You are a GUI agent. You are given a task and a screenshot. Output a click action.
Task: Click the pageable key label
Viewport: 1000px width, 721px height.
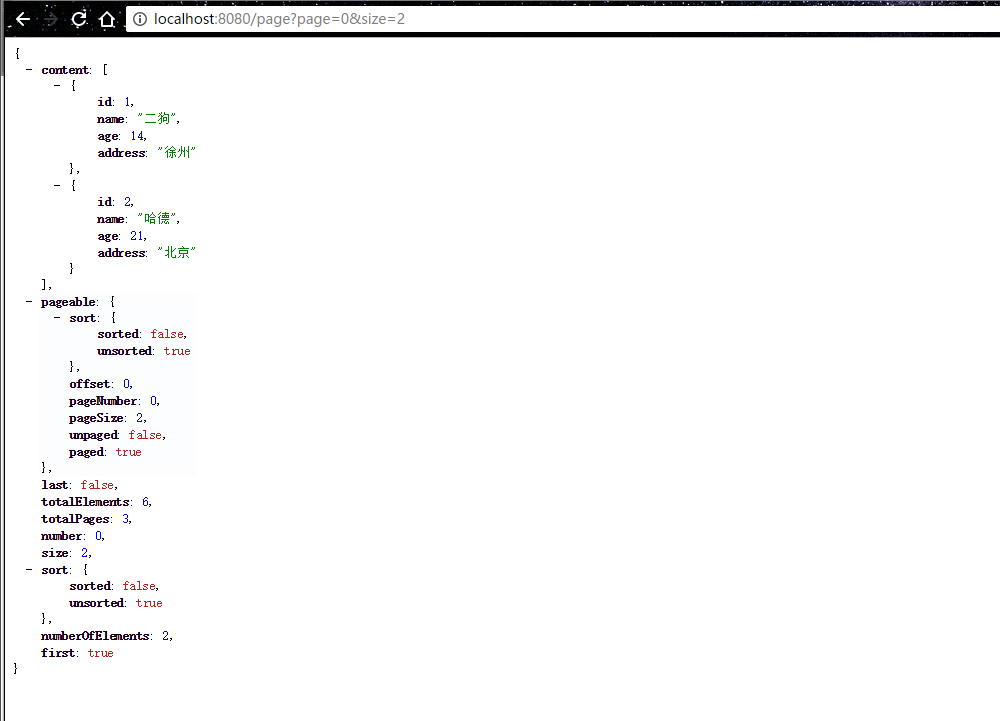(69, 302)
